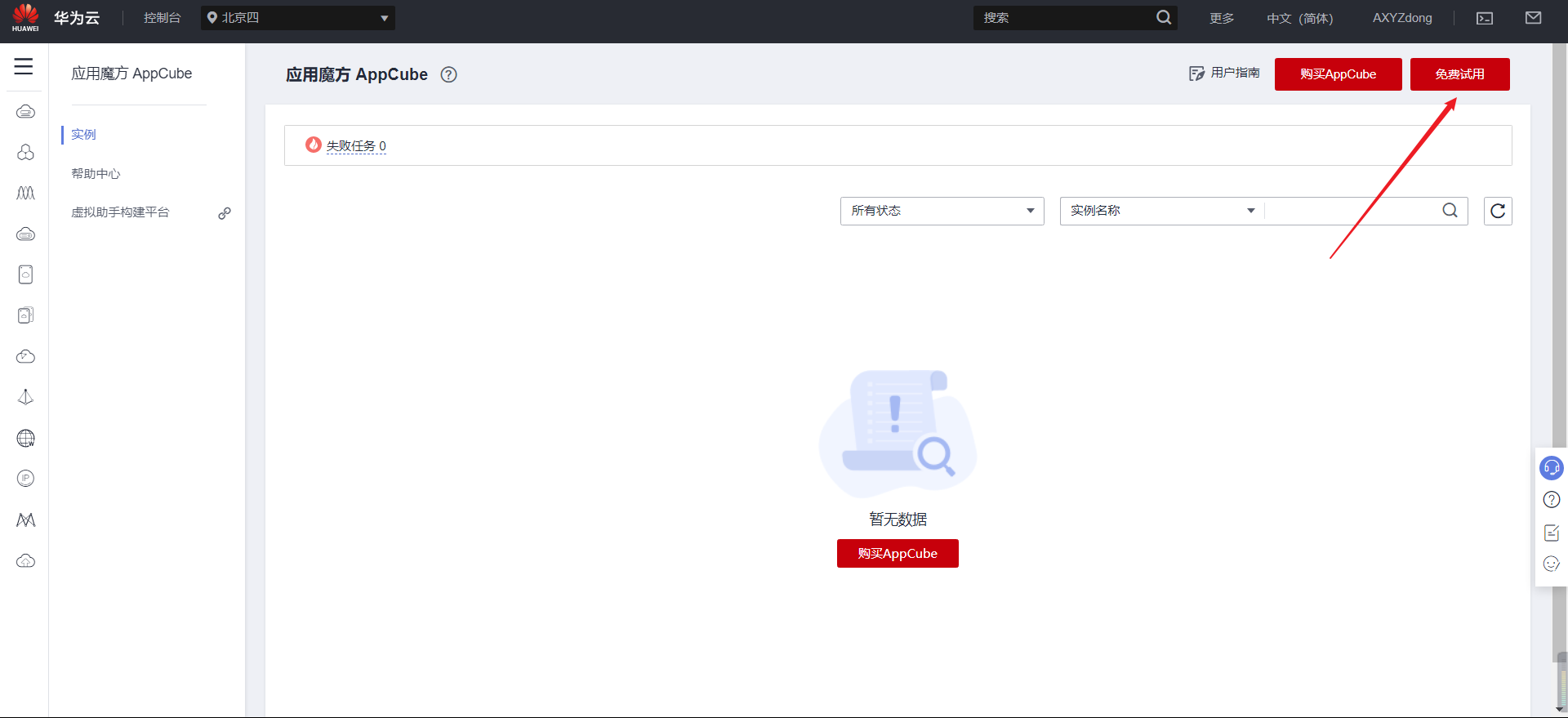Click the document-with-cloud storage sidebar icon
Screen dimensions: 1568x718
(25, 274)
